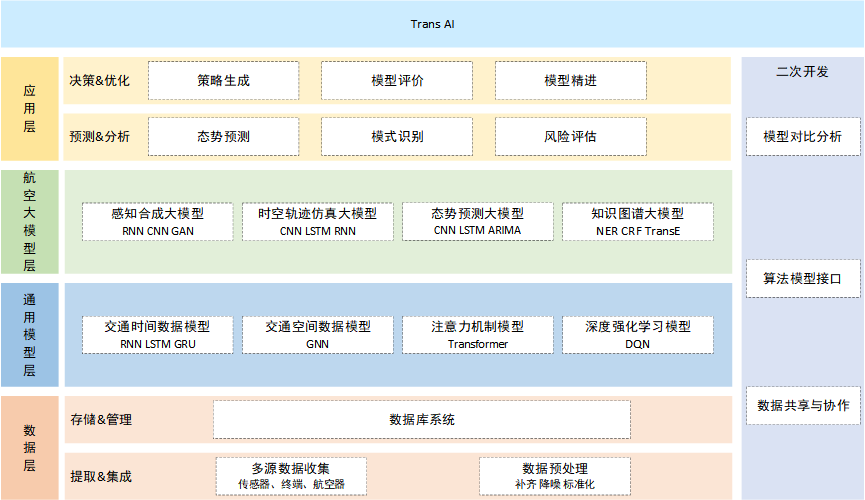Click the DQN subtitle
This screenshot has width=865, height=500.
[x=638, y=344]
